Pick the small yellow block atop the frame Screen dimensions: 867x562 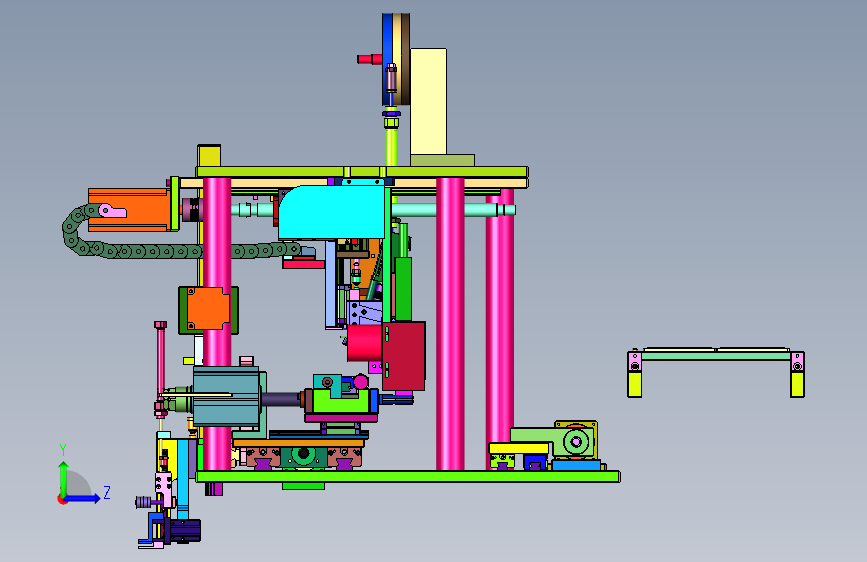pos(209,156)
